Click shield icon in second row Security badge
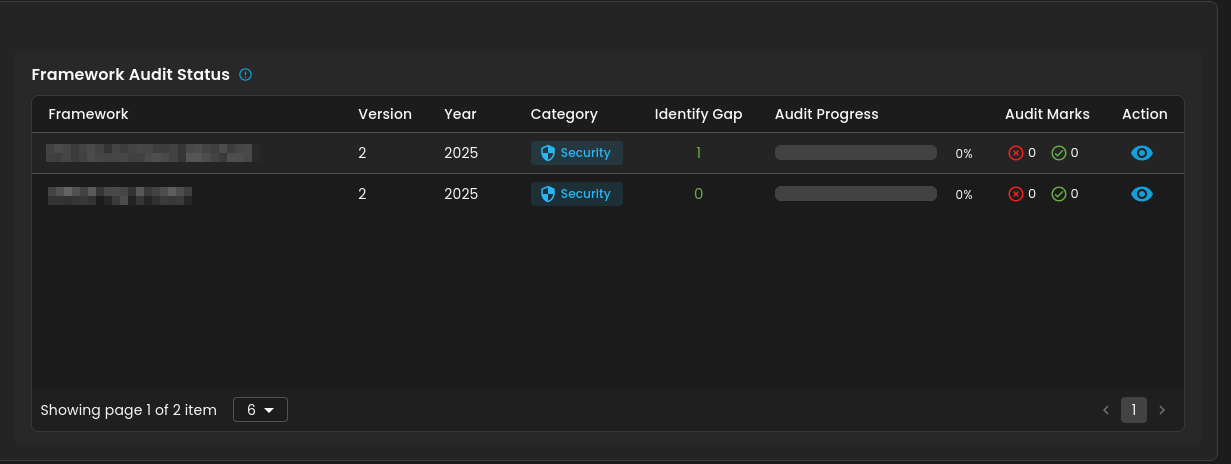 [547, 194]
